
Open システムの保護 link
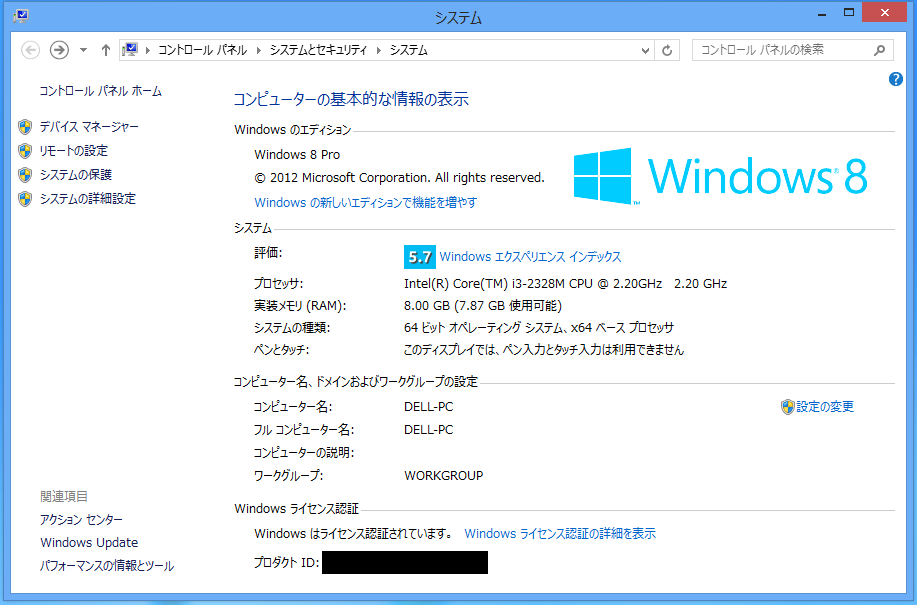pyautogui.click(x=75, y=175)
